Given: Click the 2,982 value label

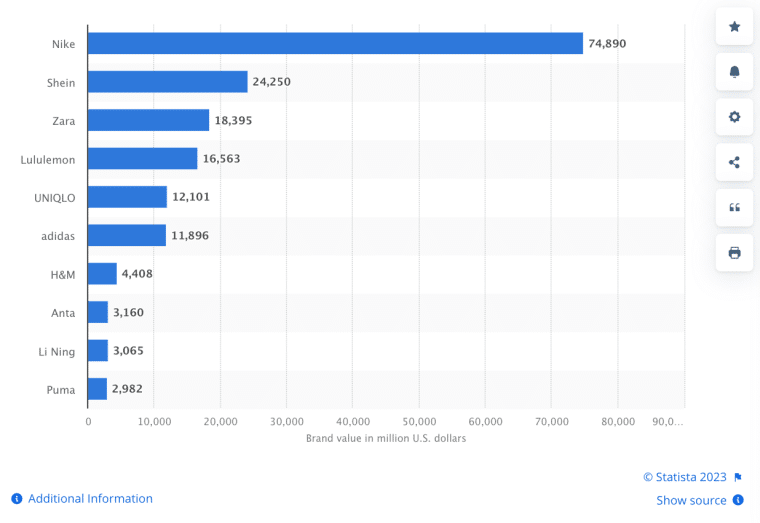Looking at the screenshot, I should click(x=127, y=389).
